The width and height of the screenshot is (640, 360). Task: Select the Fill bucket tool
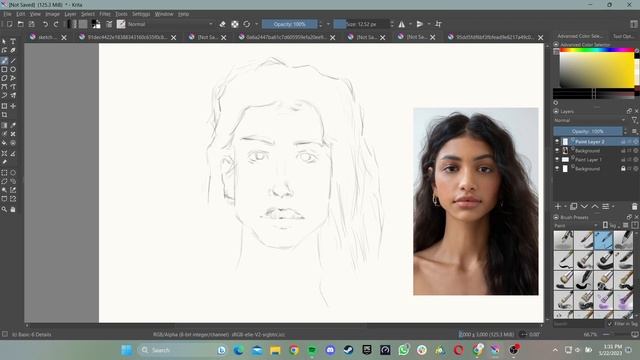4,143
